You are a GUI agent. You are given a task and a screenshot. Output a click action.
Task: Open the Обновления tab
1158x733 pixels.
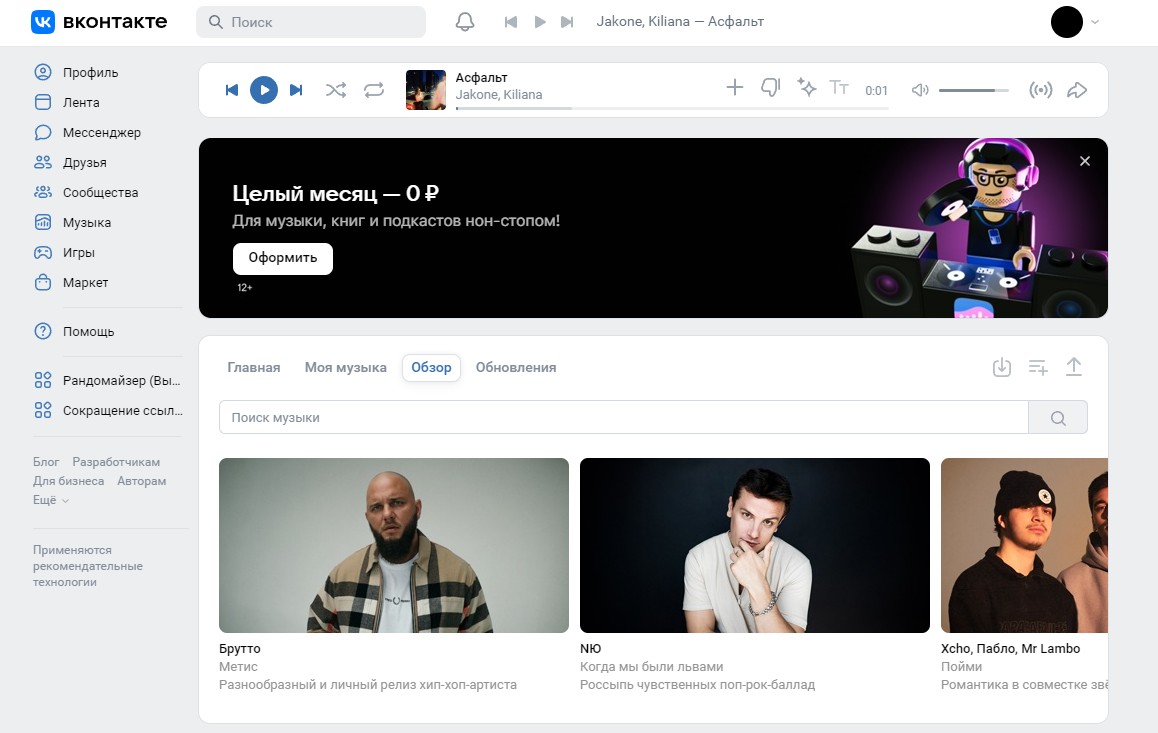[x=516, y=367]
